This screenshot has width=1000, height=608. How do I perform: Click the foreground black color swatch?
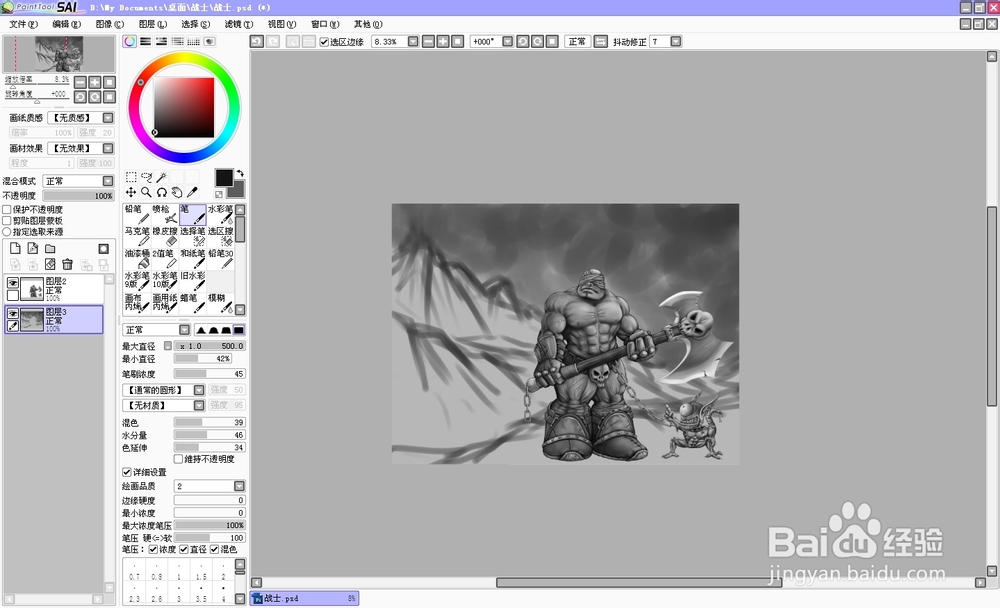point(224,177)
